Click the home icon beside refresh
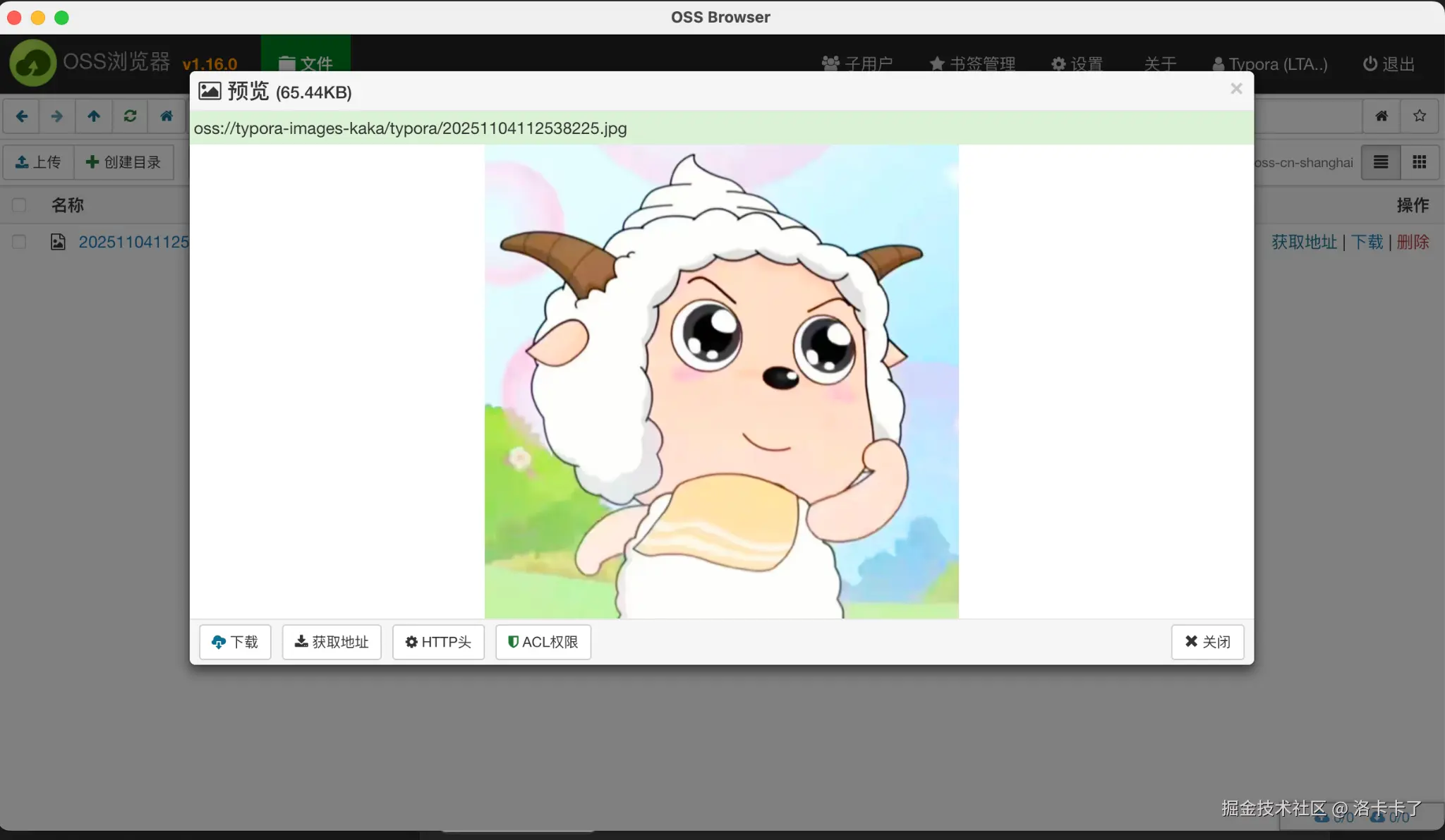The image size is (1445, 840). pos(167,116)
